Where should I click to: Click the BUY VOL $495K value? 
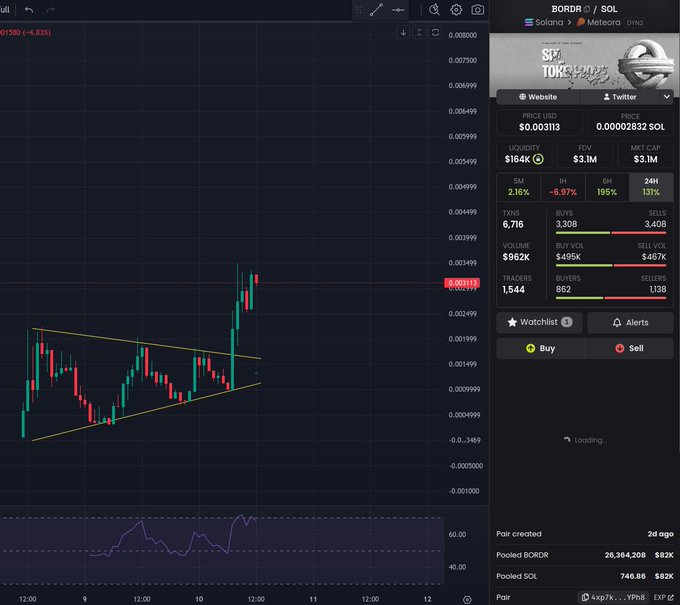pyautogui.click(x=568, y=257)
